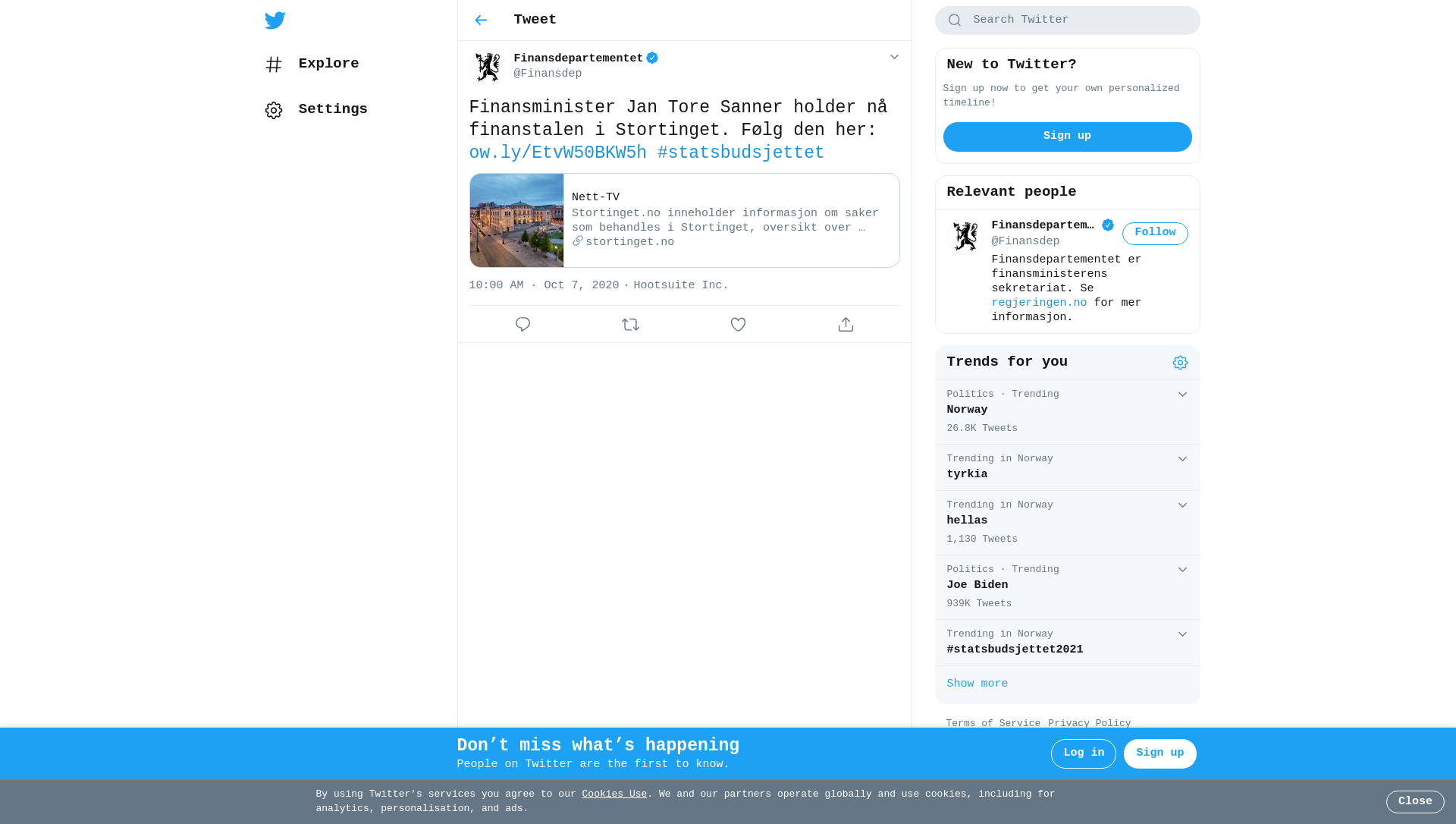The image size is (1456, 824).
Task: Focus the Search Twitter field
Action: click(x=1067, y=20)
